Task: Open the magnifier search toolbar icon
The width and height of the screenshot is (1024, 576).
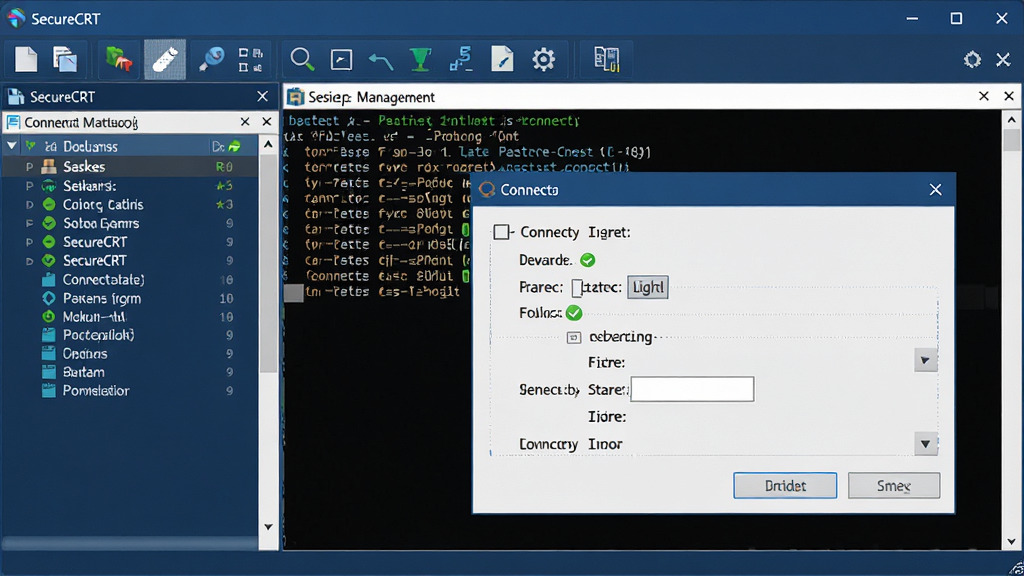Action: tap(302, 59)
